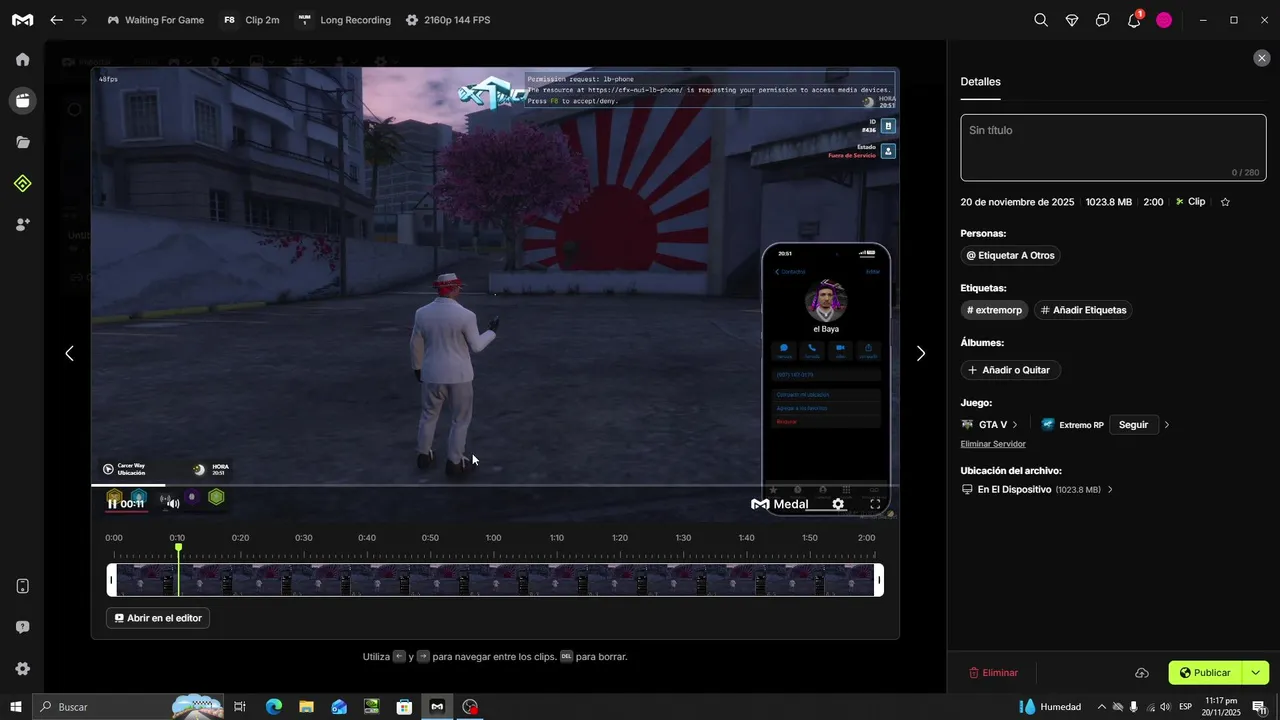Expand the GTA V game chevron

(x=1015, y=425)
